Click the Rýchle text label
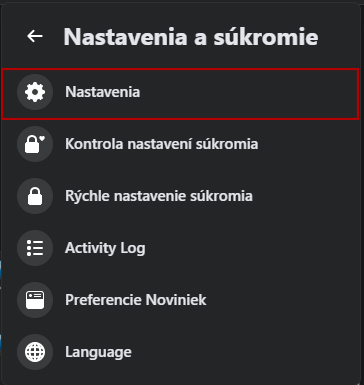364x385 pixels. [87, 196]
